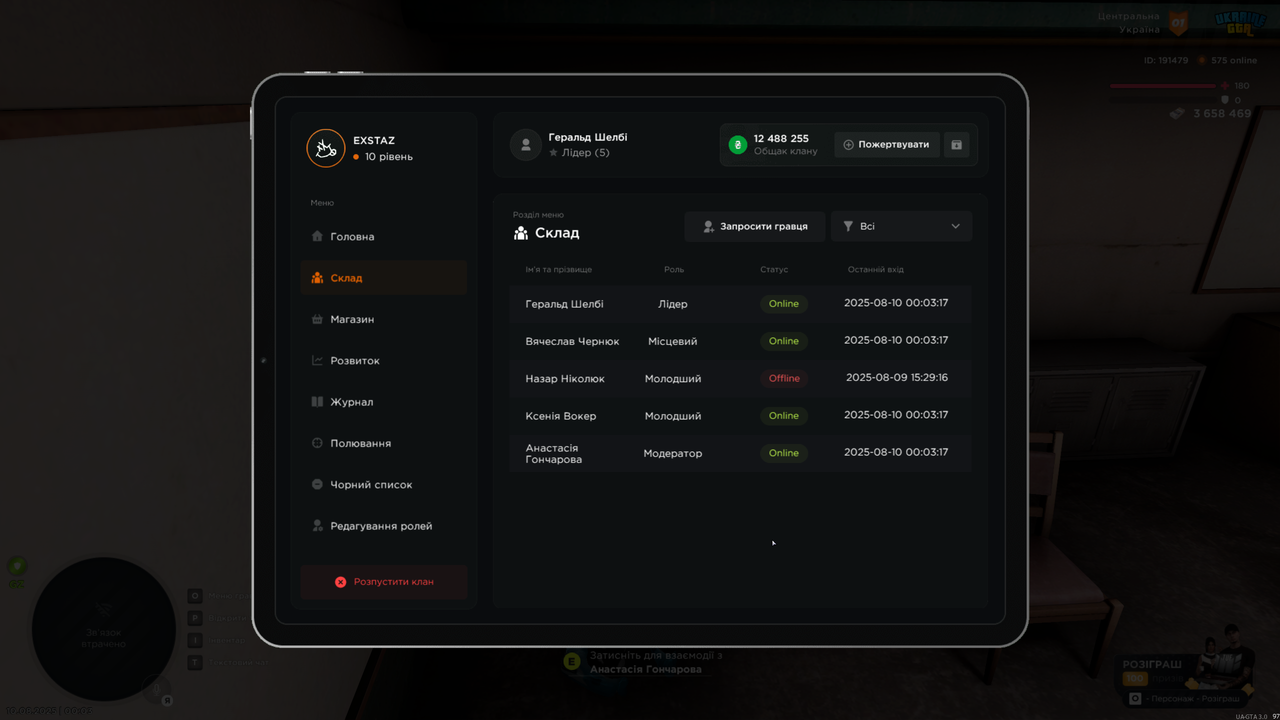Open Чорний список in the sidebar
Viewport: 1280px width, 720px height.
383,485
